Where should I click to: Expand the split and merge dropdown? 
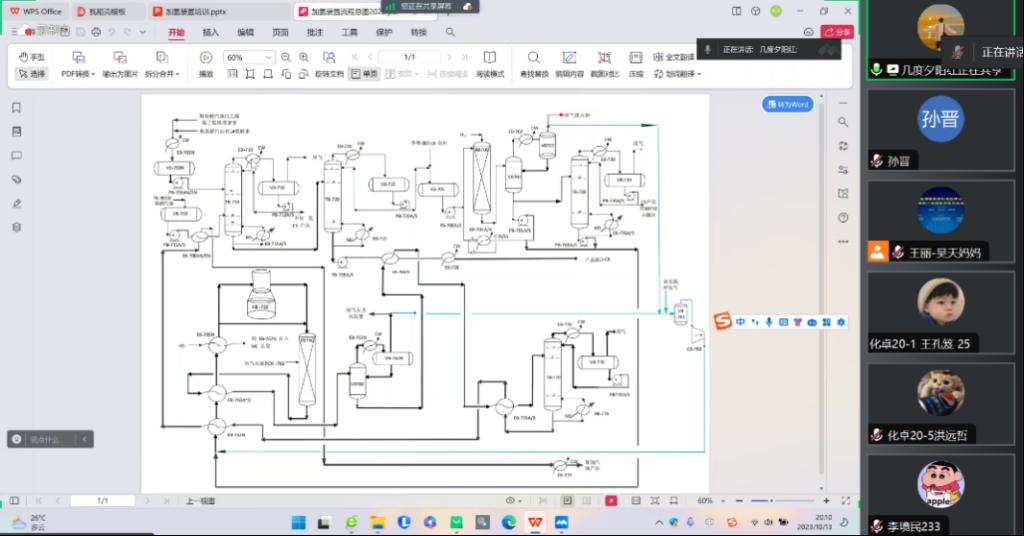161,74
